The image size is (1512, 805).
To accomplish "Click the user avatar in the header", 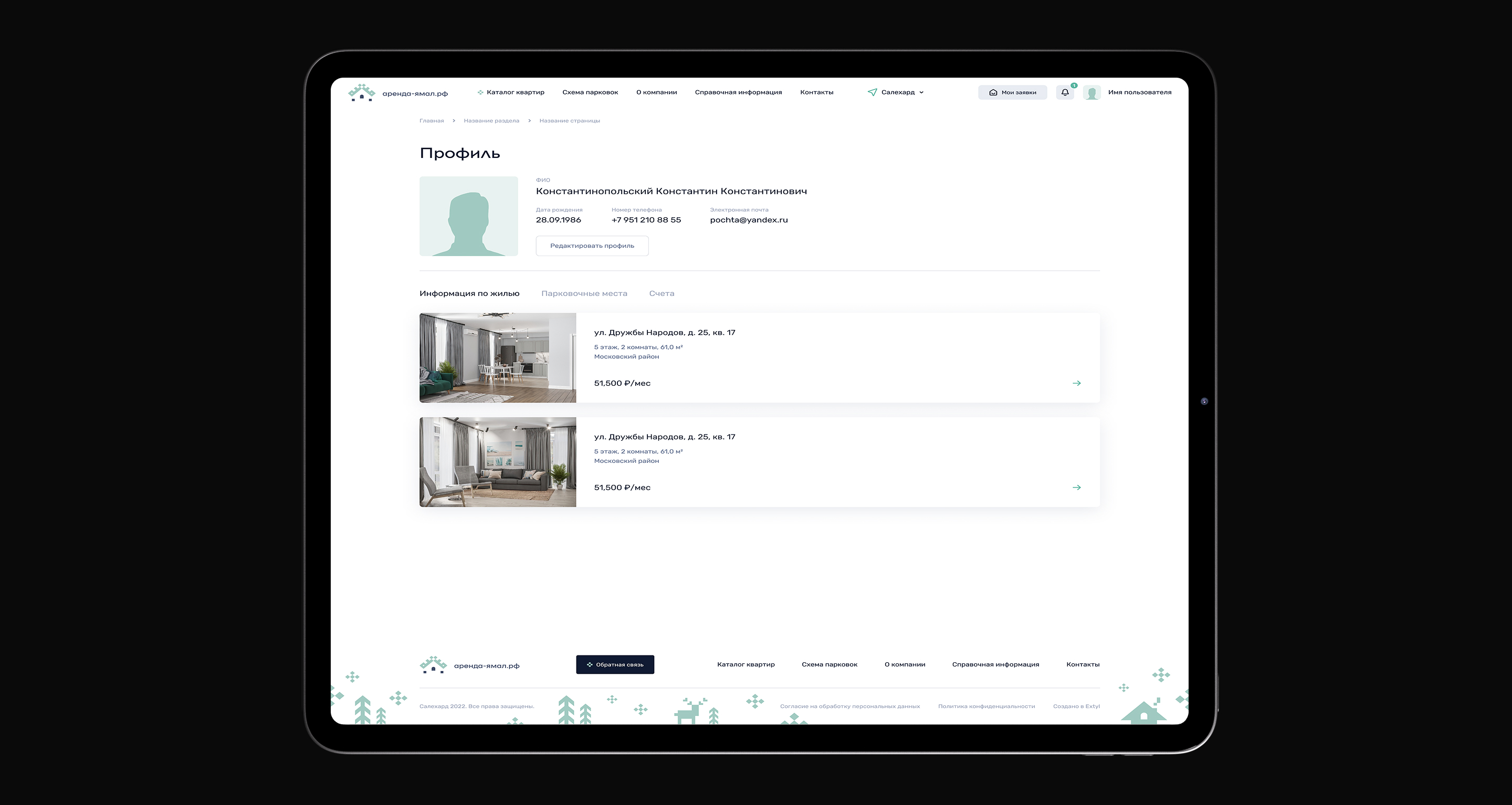I will pos(1092,93).
